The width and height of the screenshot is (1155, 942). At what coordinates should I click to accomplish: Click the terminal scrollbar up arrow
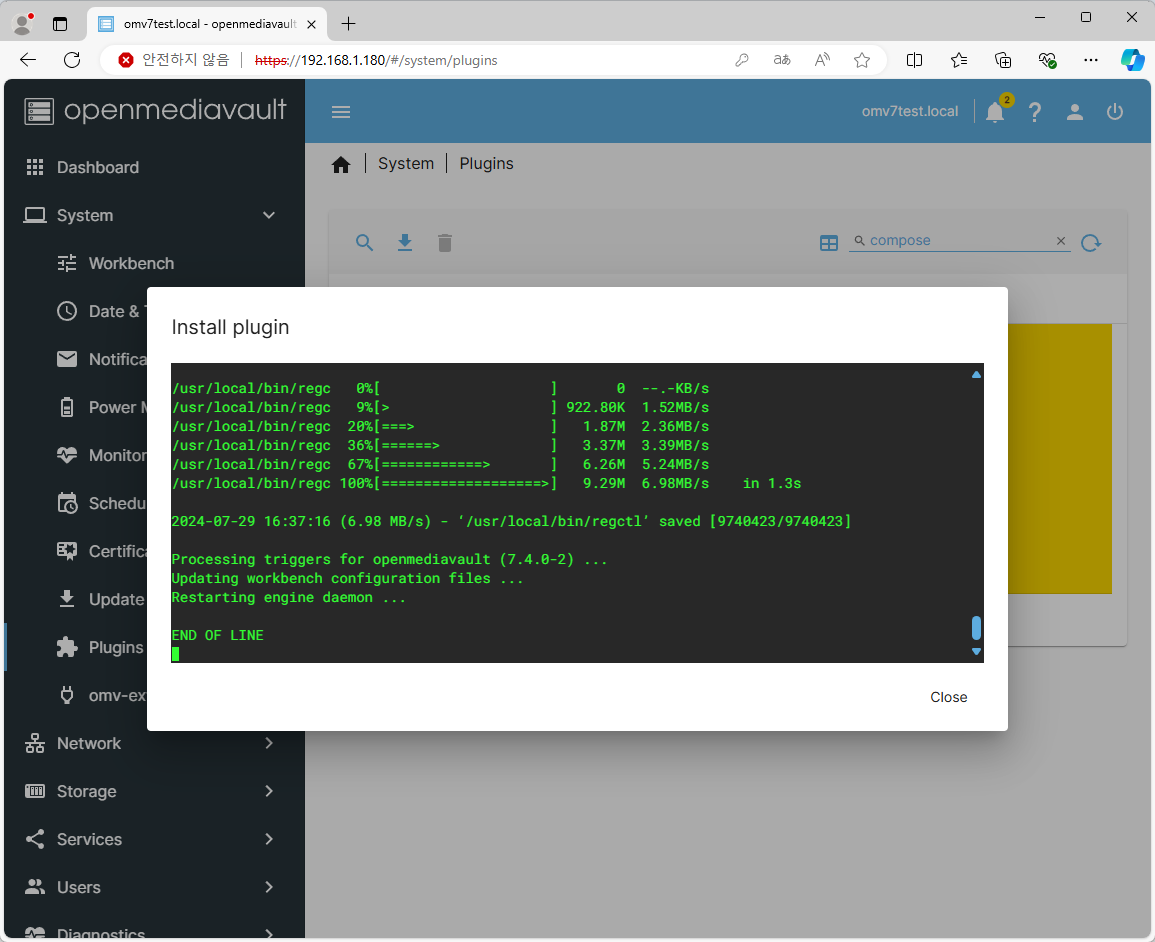click(976, 375)
